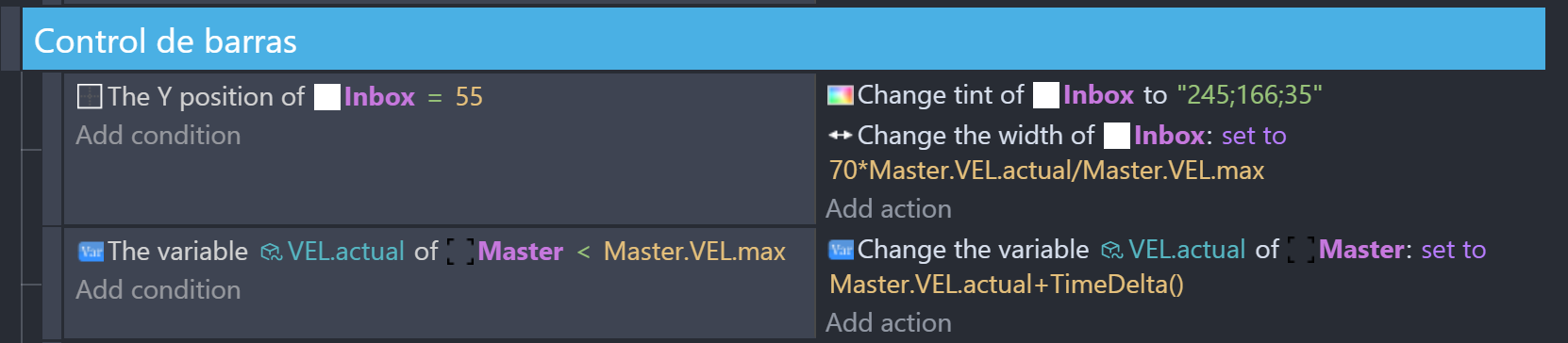Click the Inbox object name in the tint action
Viewport: 1568px width, 343px height.
[x=1098, y=95]
